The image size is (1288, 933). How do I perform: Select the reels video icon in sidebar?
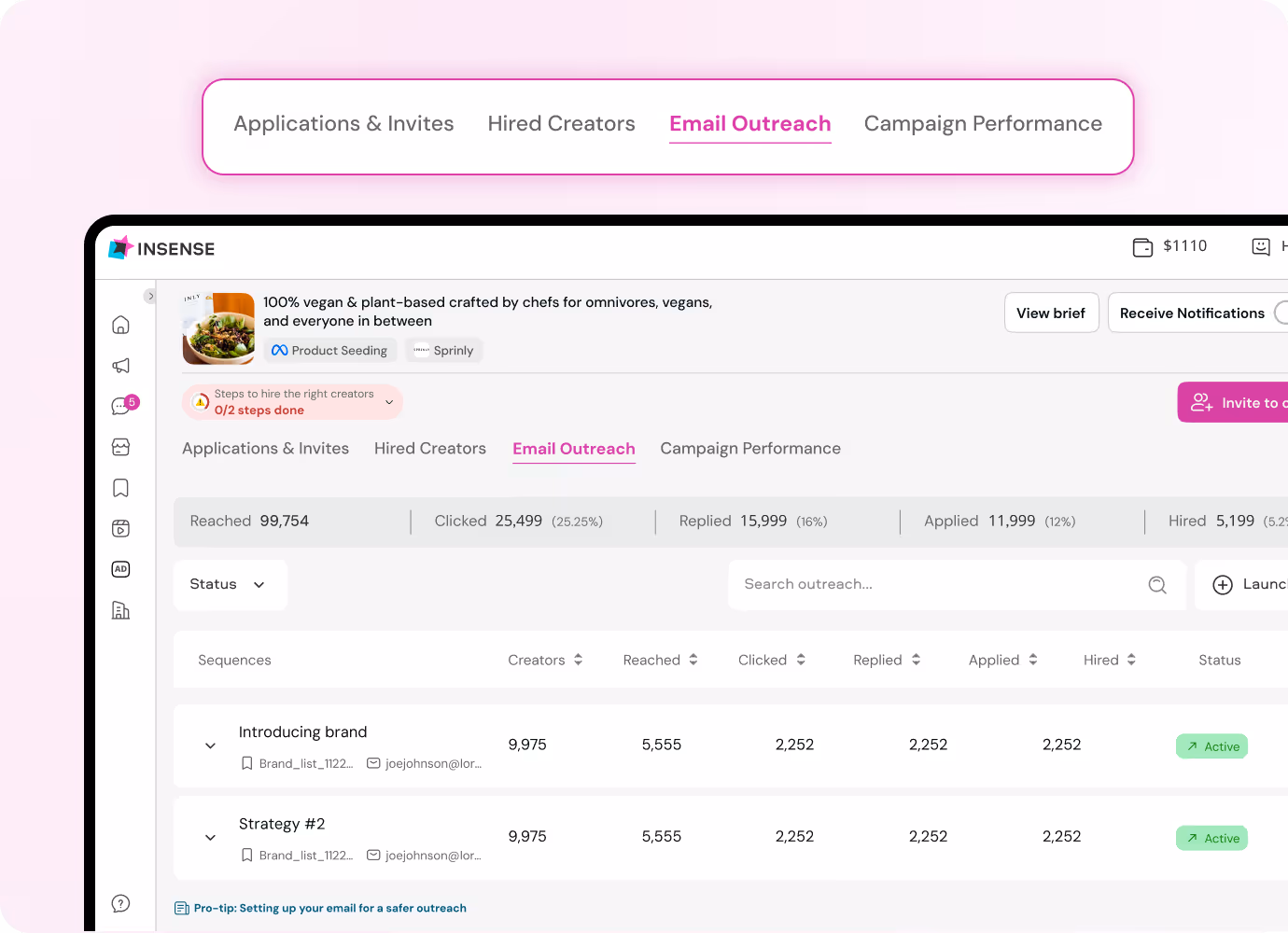120,528
